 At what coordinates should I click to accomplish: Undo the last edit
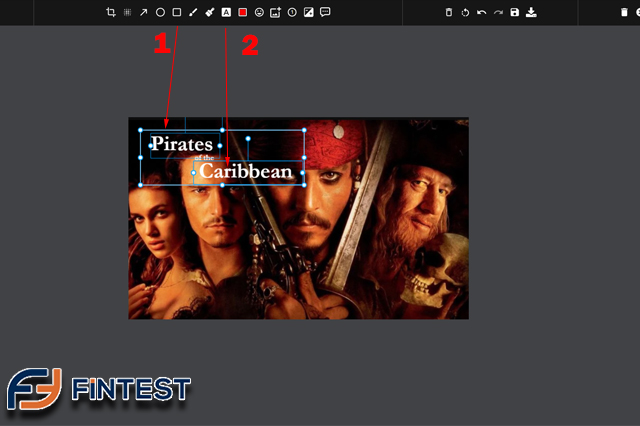(x=482, y=12)
